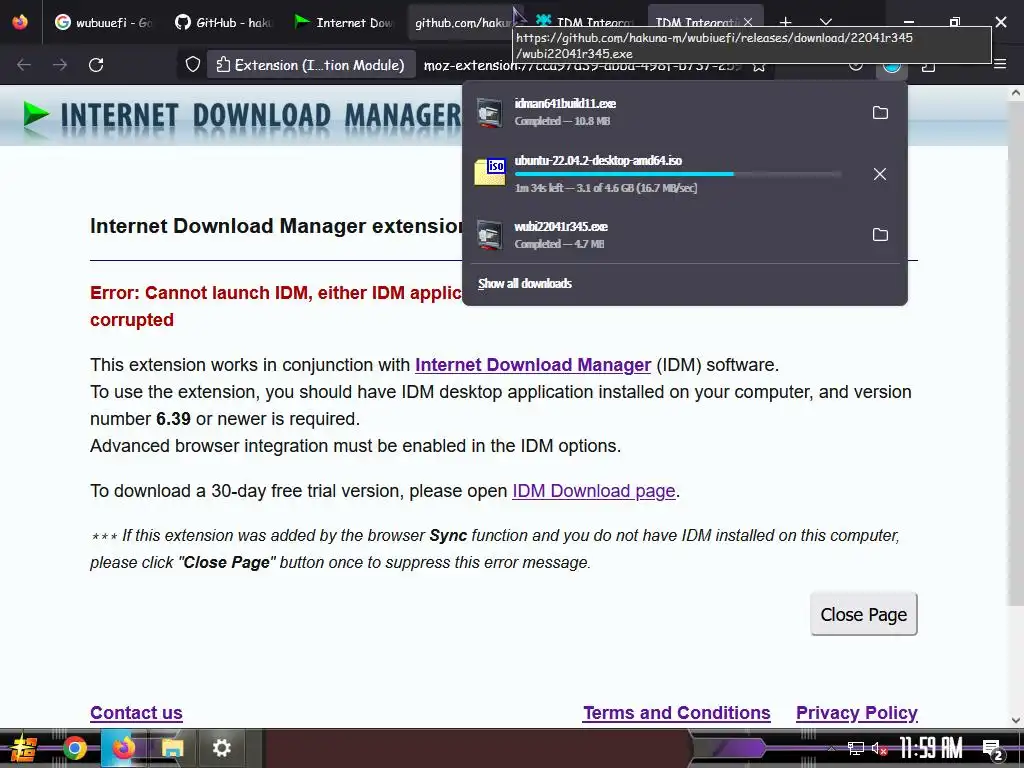This screenshot has height=768, width=1024.
Task: Click the Internet Download Manager banner logo
Action: tap(242, 116)
